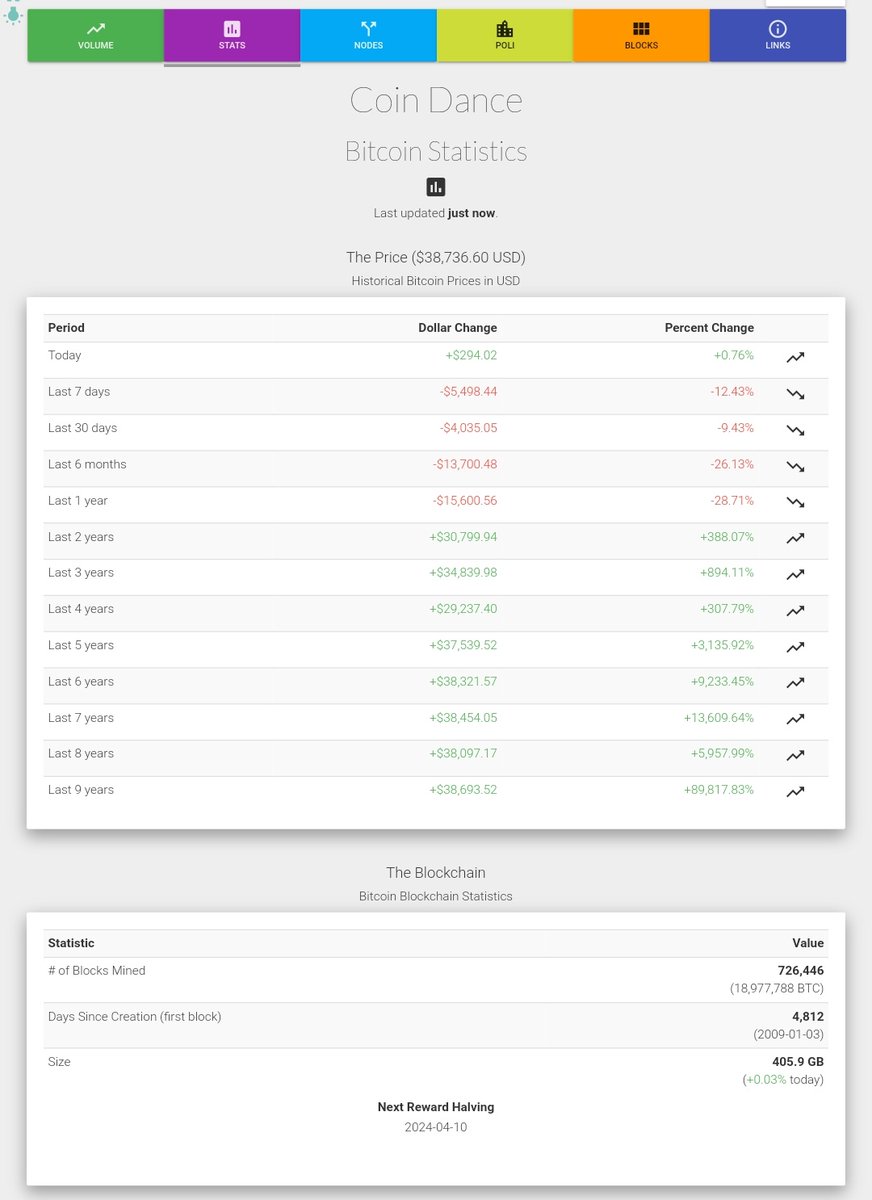Click the Coin Dance site title
The height and width of the screenshot is (1200, 872).
coord(436,100)
